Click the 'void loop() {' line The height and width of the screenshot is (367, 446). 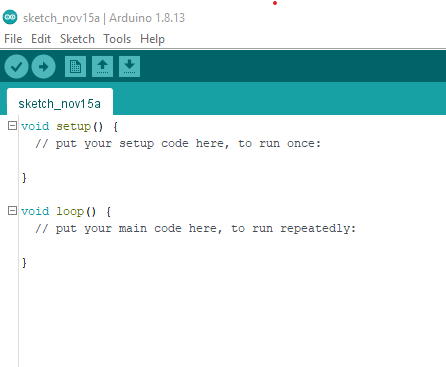click(66, 211)
